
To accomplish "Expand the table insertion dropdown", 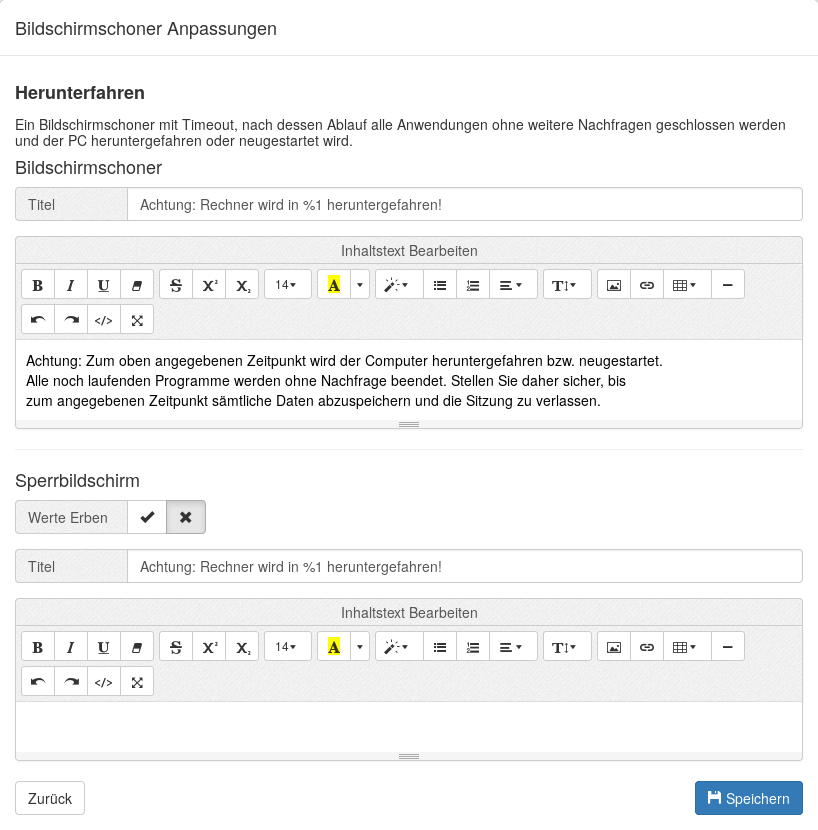I will (x=686, y=284).
